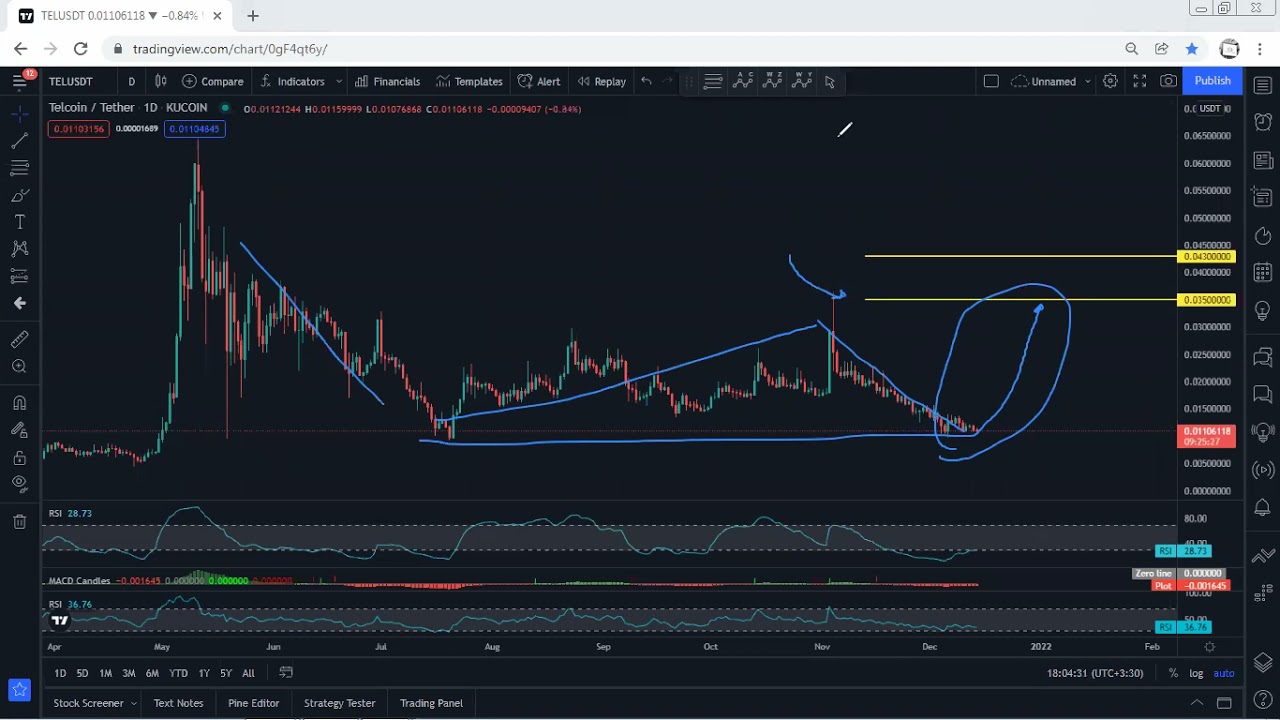The width and height of the screenshot is (1280, 720).
Task: Click the select layout square icon
Action: [991, 81]
